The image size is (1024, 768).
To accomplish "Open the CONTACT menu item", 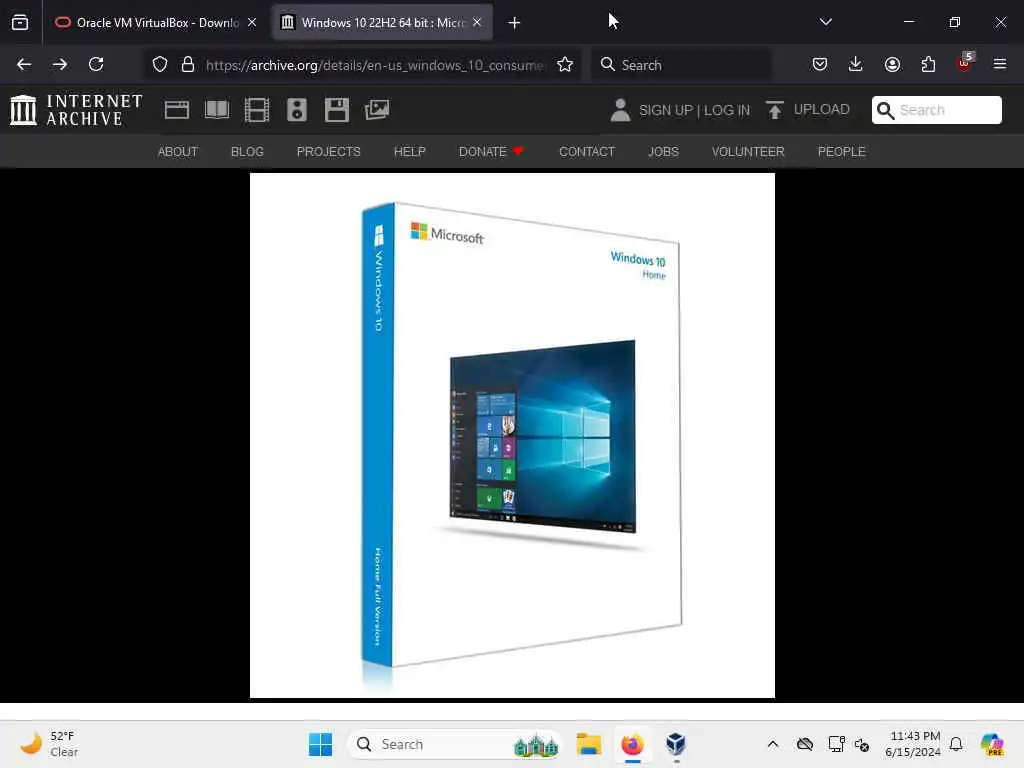I will pos(586,152).
